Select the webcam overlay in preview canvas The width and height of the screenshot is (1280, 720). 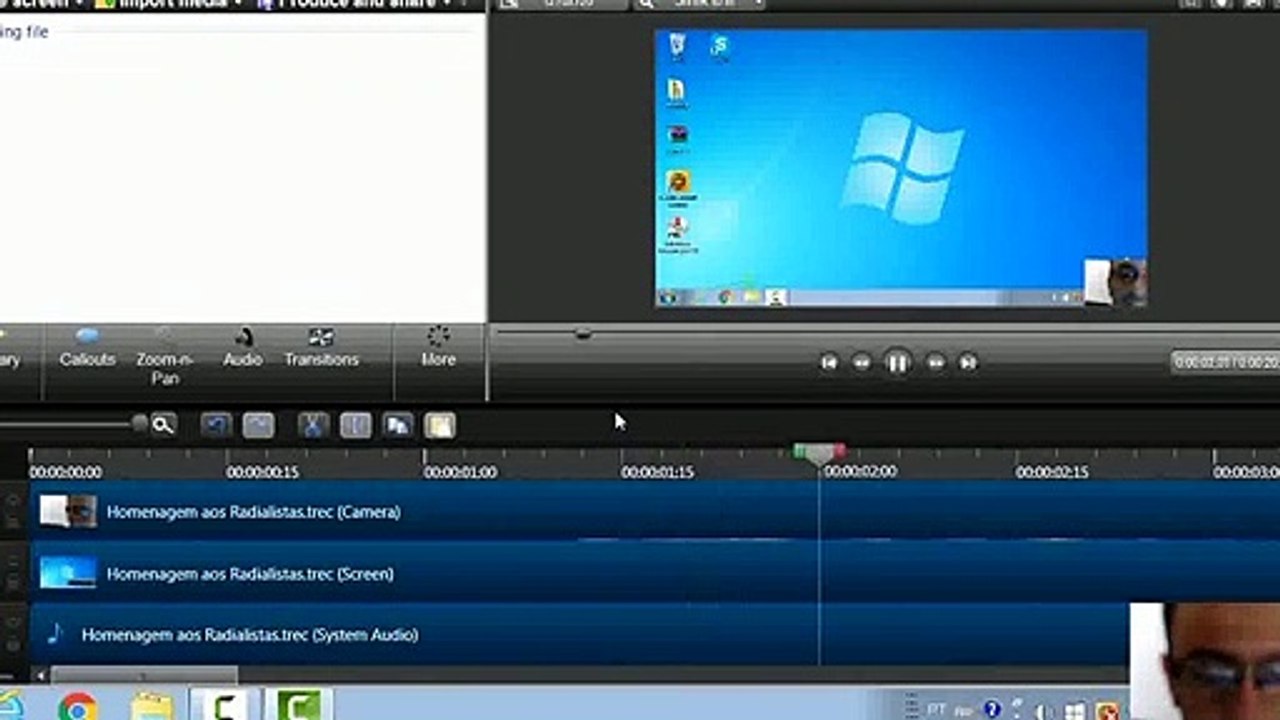[1116, 281]
